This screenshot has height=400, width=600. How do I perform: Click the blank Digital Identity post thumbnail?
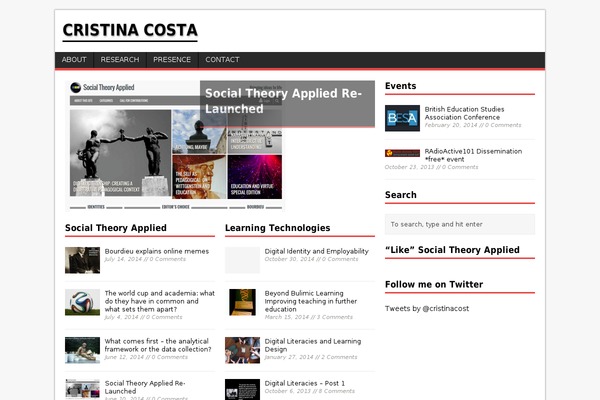(242, 260)
